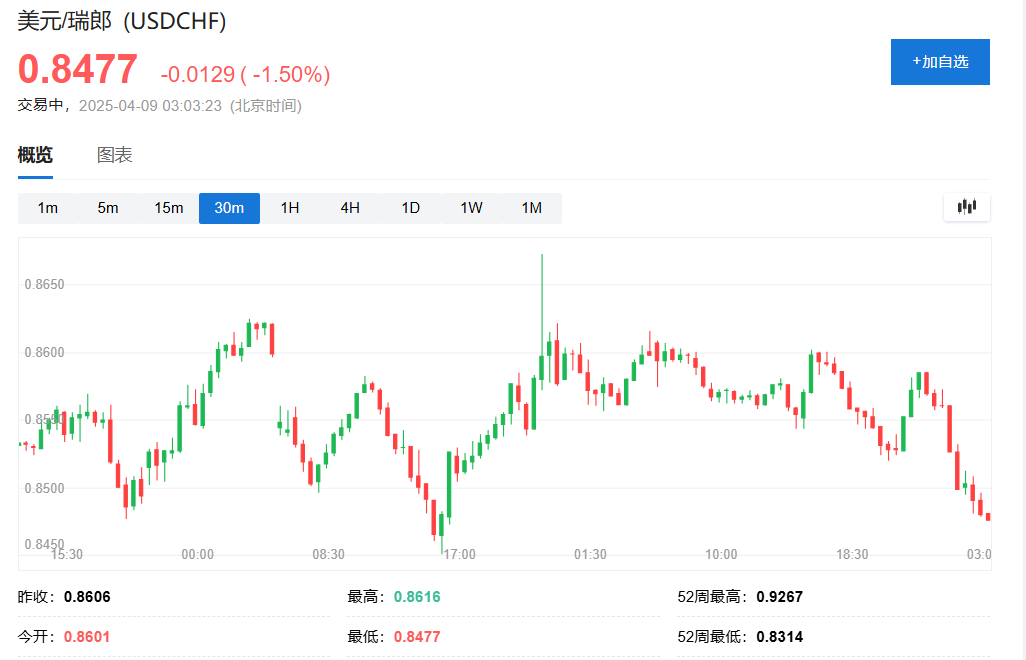Switch chart to 4H interval
Screen dimensions: 1026x660
pyautogui.click(x=350, y=208)
